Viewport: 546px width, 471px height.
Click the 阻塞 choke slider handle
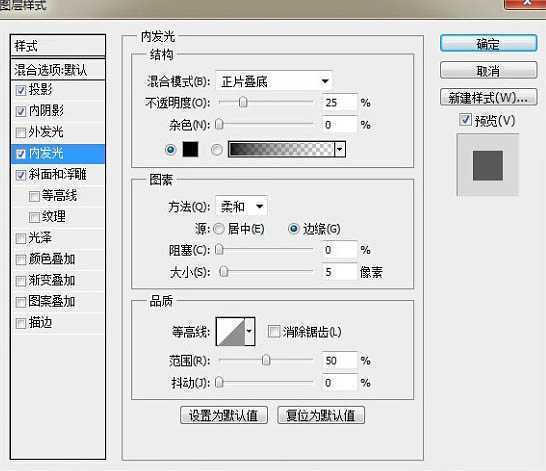219,250
